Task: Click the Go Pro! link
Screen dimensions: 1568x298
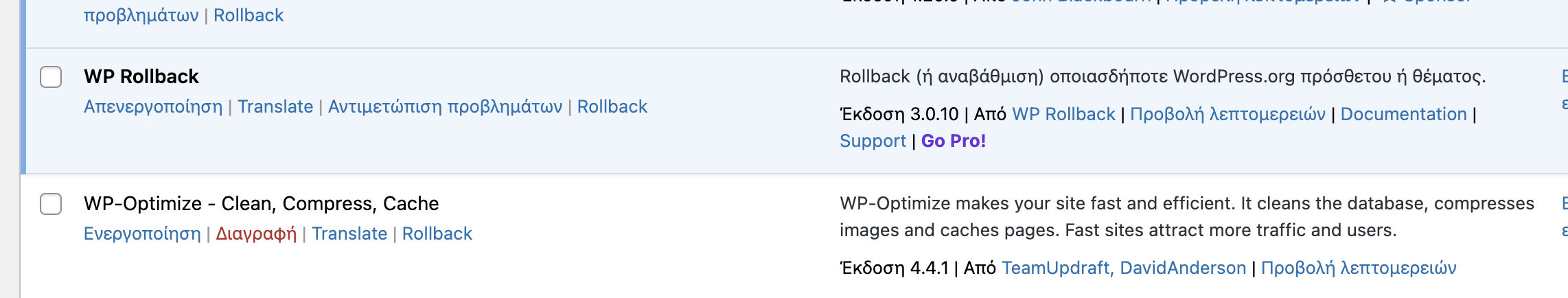Action: (x=953, y=141)
